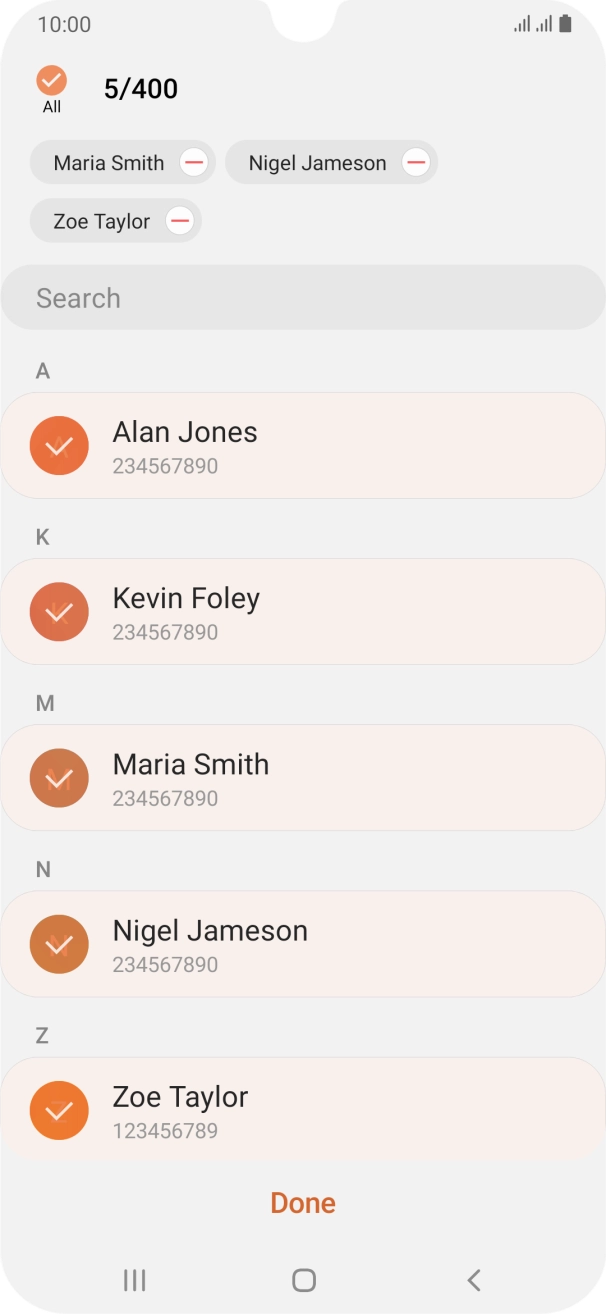The width and height of the screenshot is (606, 1314).
Task: Tap the signal strength icon
Action: 522,24
